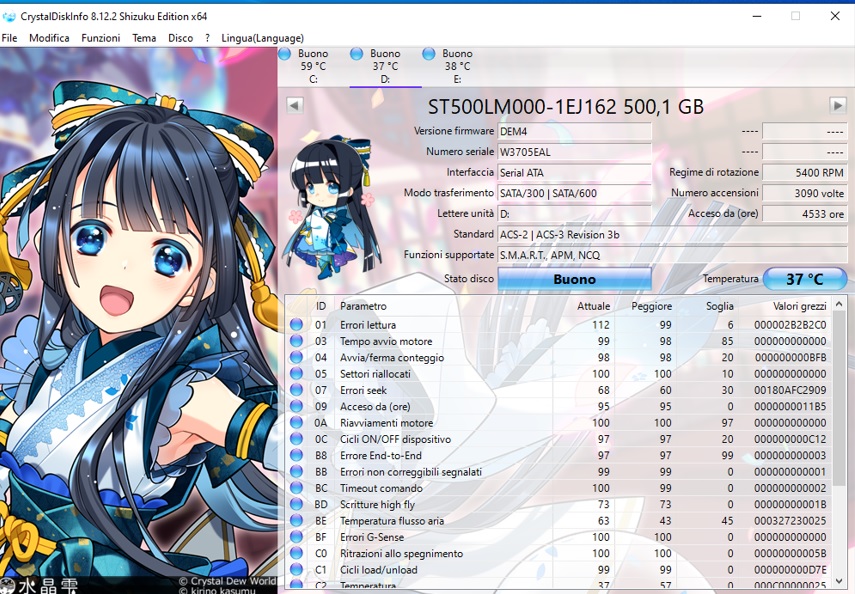Click the blue status orb for drive C:
This screenshot has height=594, width=855.
click(284, 53)
